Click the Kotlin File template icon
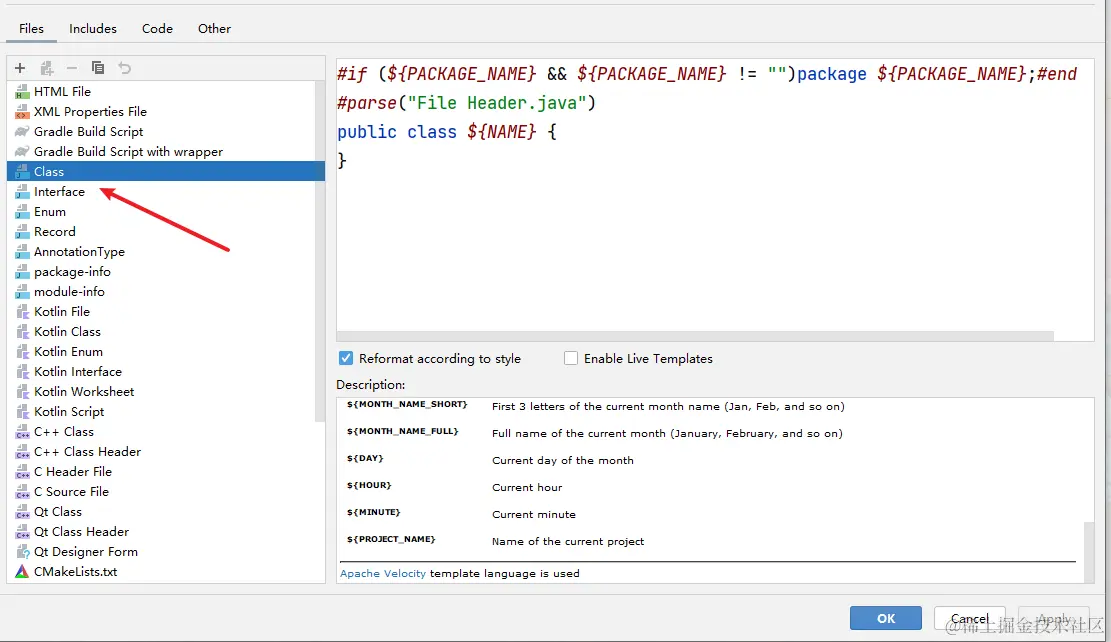Screen dimensions: 1111x642 [22, 312]
